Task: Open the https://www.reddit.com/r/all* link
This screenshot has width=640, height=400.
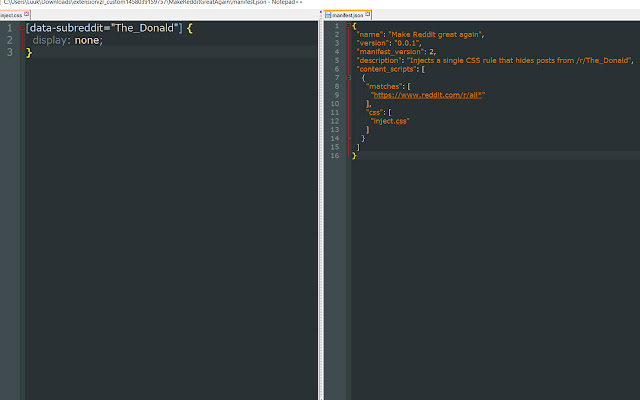Action: pos(428,95)
